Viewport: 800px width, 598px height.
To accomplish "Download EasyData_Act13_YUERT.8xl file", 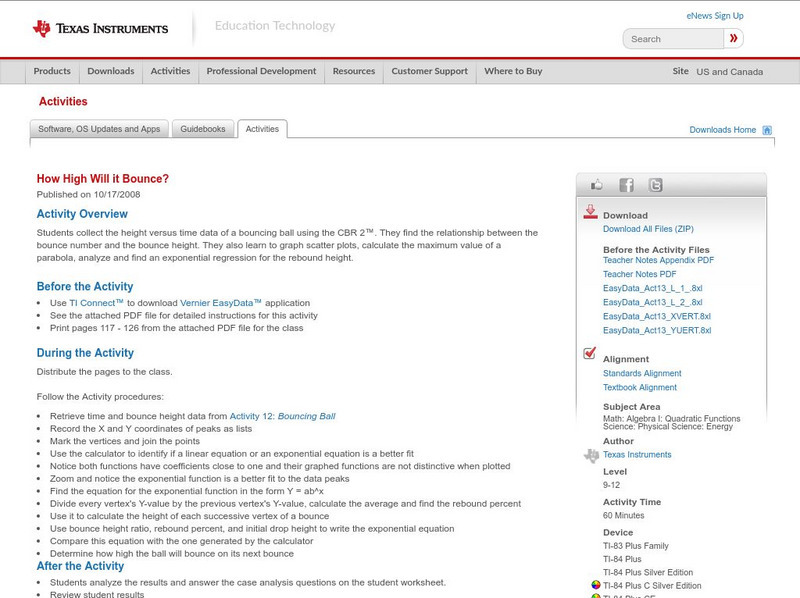I will pos(657,331).
